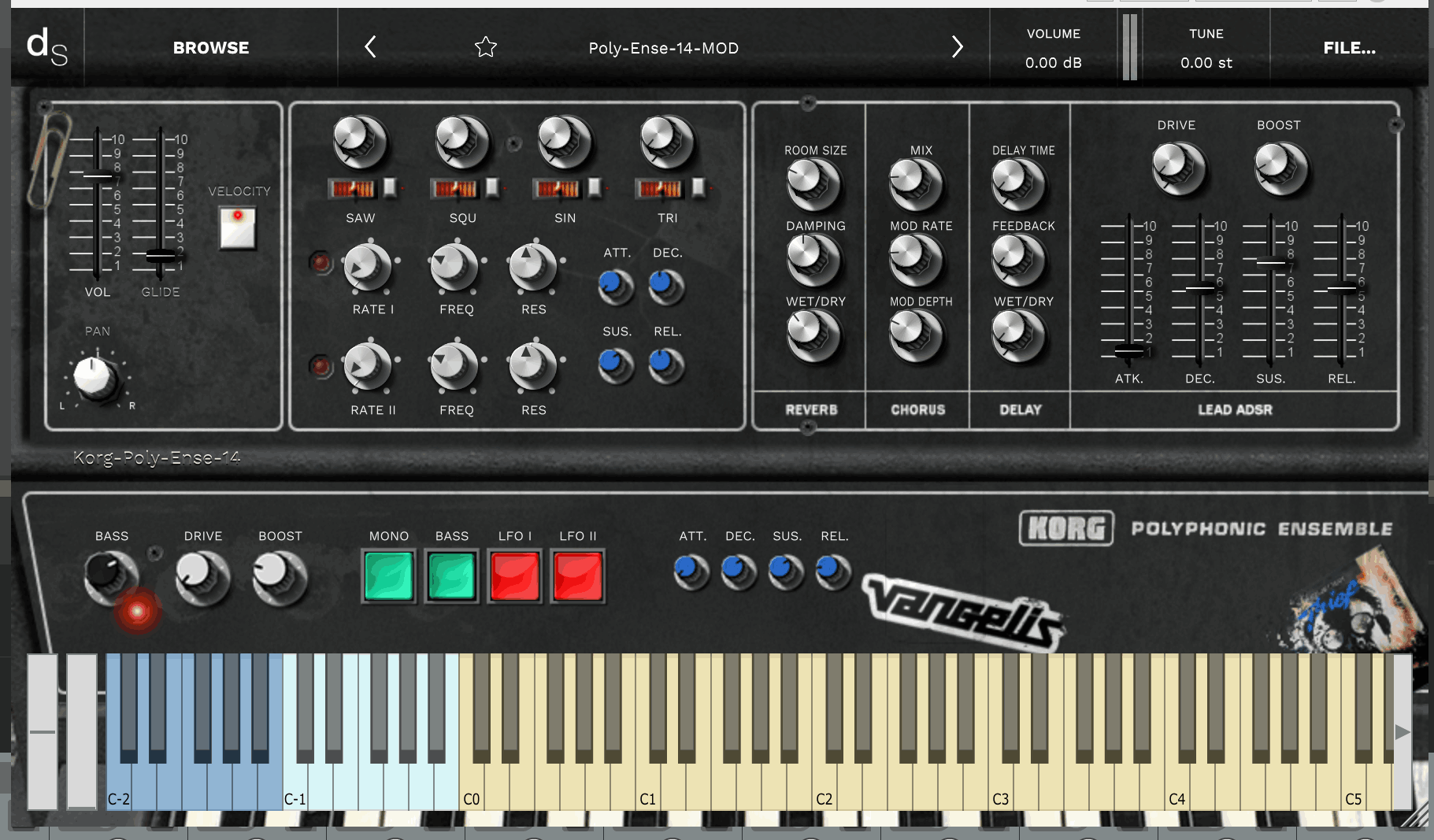The width and height of the screenshot is (1434, 840).
Task: Click the DELAY TIME knob
Action: 1018,184
